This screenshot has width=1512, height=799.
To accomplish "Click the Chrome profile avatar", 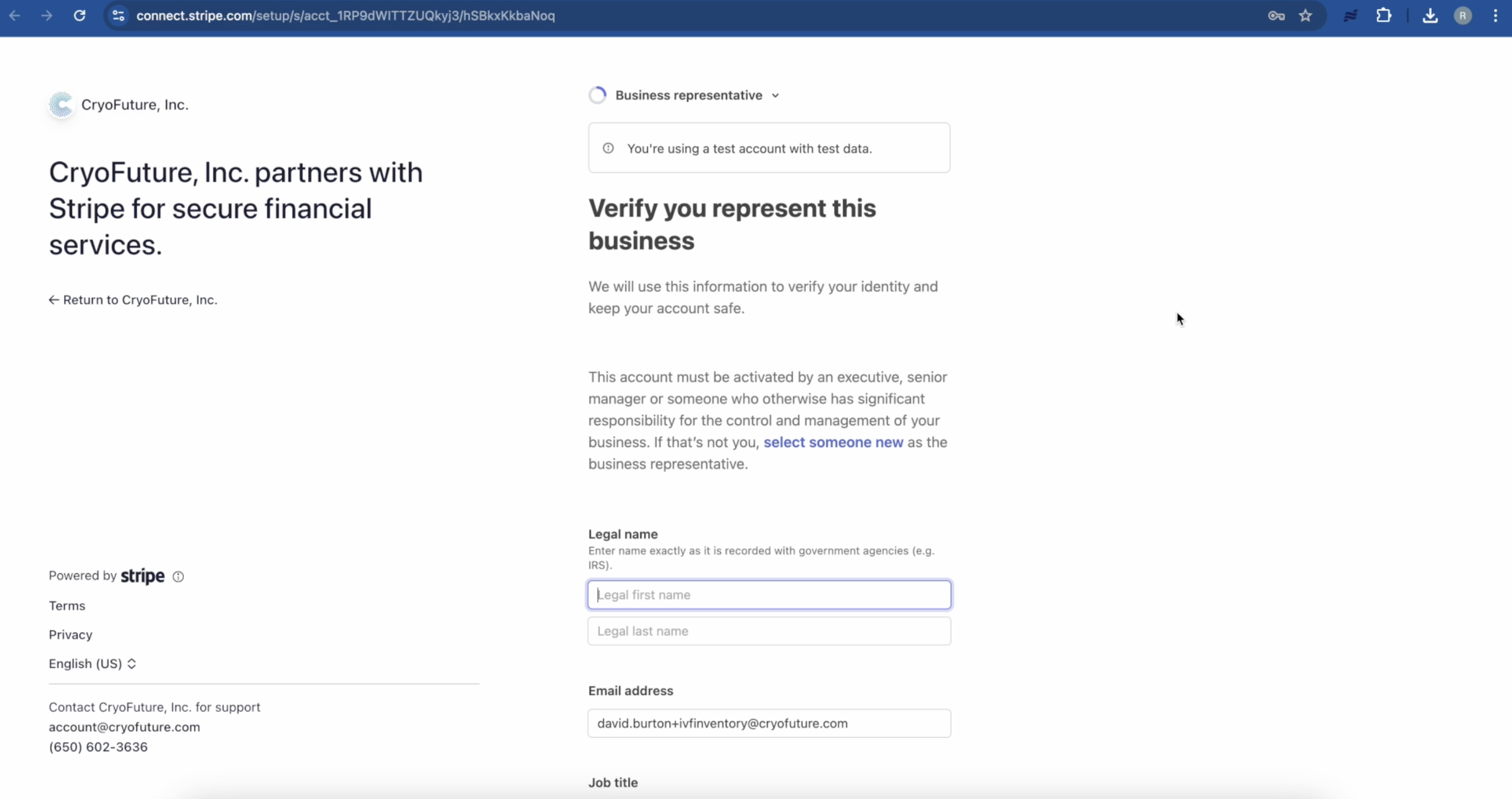I will point(1462,16).
